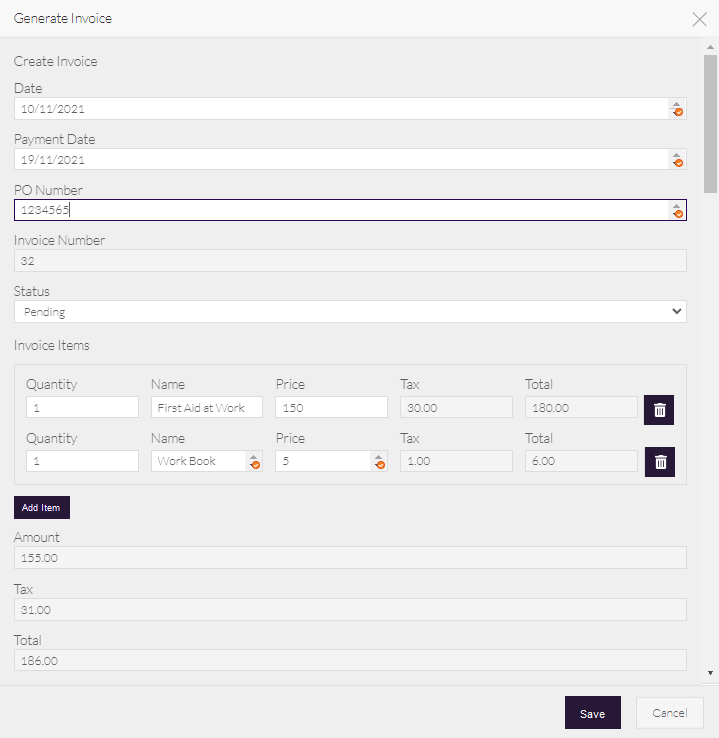The height and width of the screenshot is (738, 719).
Task: Save the invoice
Action: (592, 713)
